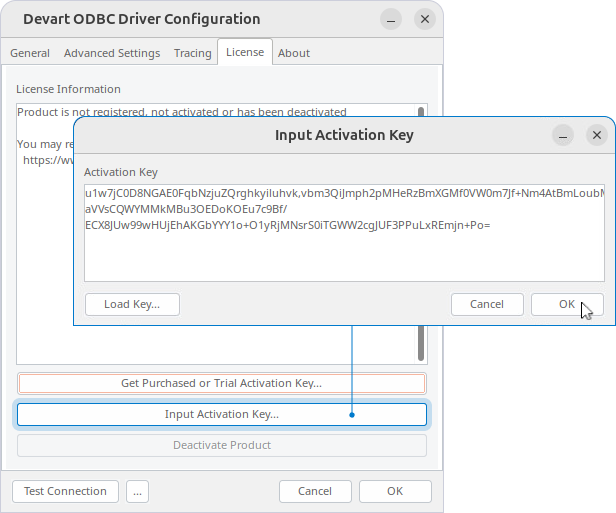
Task: Open the Advanced Settings tab
Action: coord(112,53)
